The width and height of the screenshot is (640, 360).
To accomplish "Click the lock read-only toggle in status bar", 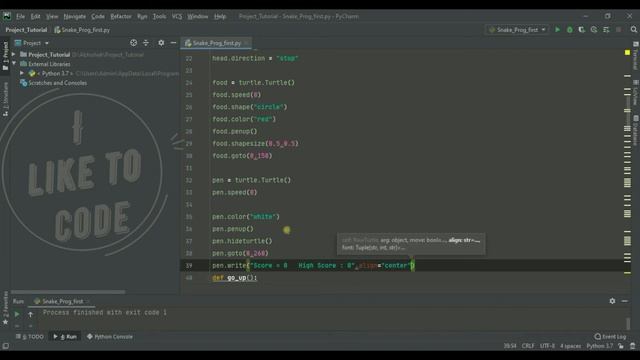I will [620, 346].
